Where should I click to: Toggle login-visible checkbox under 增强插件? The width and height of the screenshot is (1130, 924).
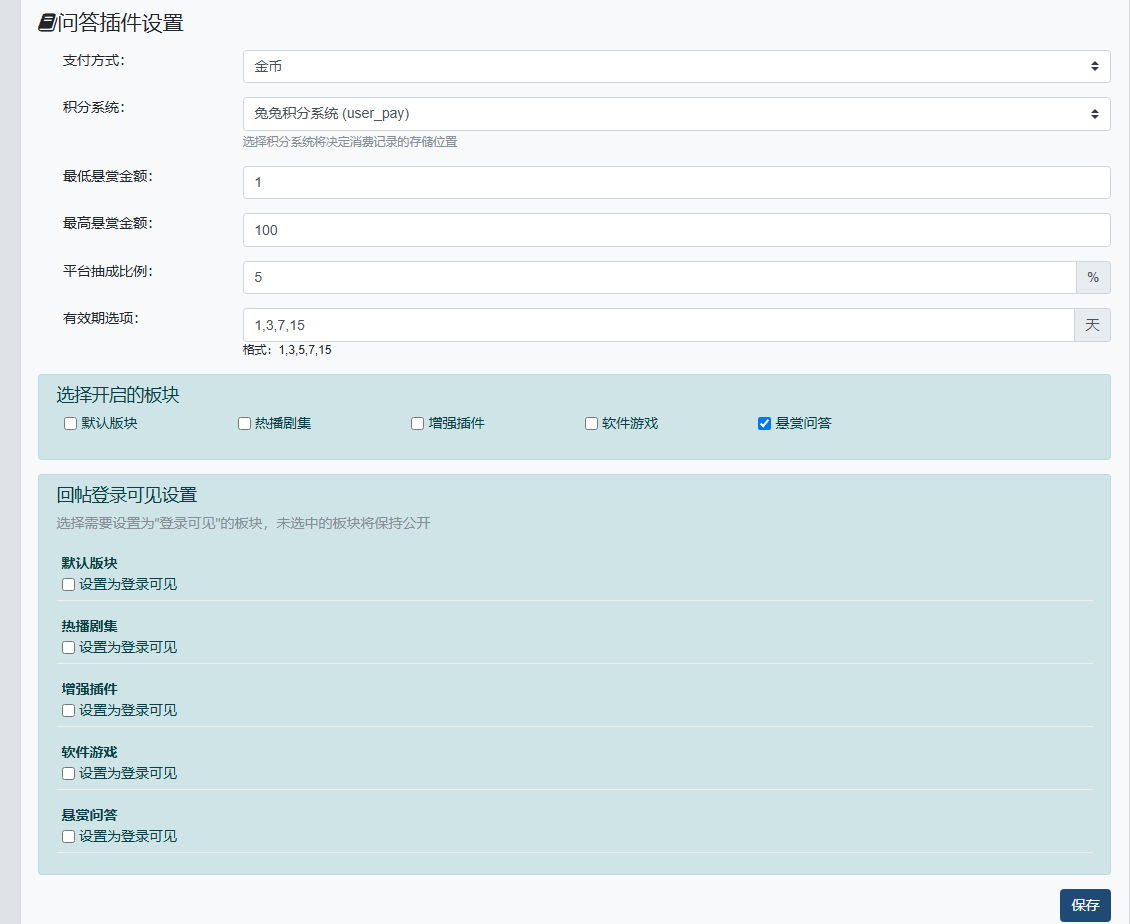coord(69,711)
